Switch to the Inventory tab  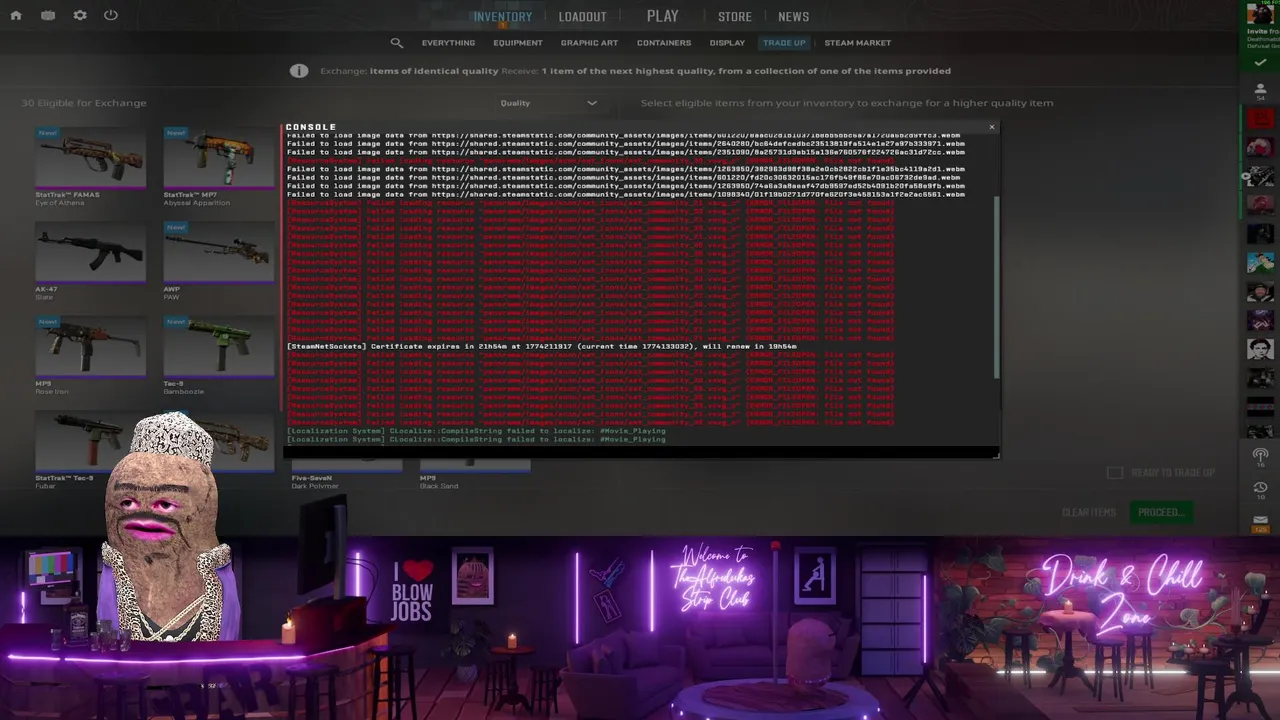point(502,17)
